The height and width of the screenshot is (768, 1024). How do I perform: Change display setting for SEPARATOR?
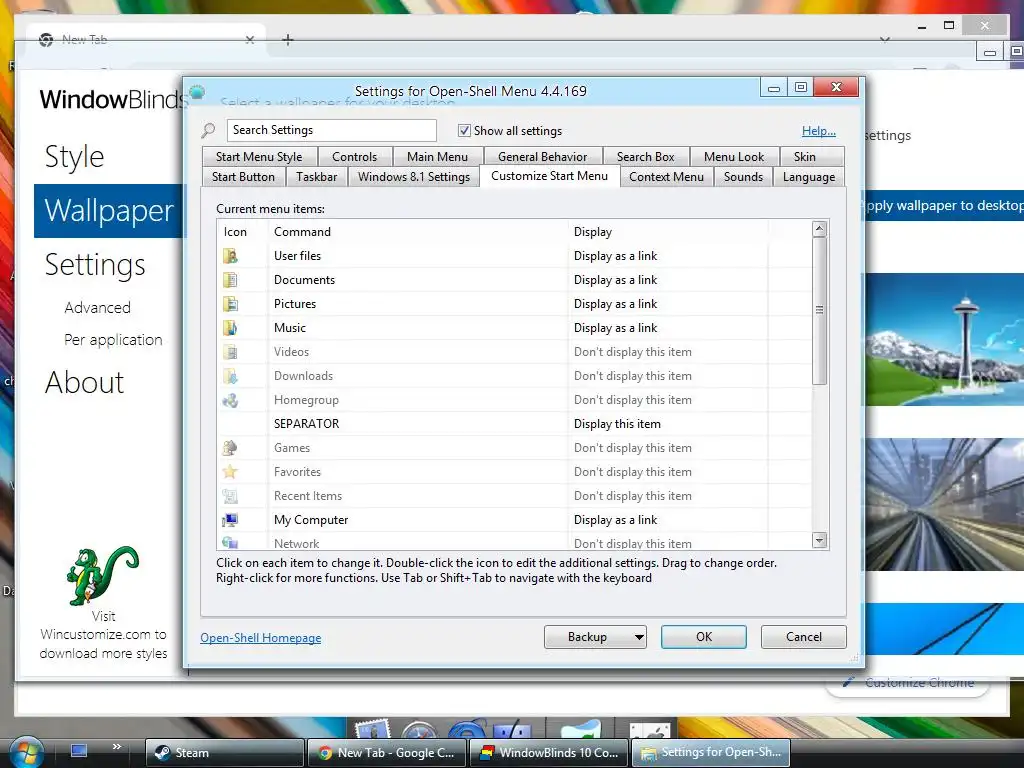click(x=617, y=424)
